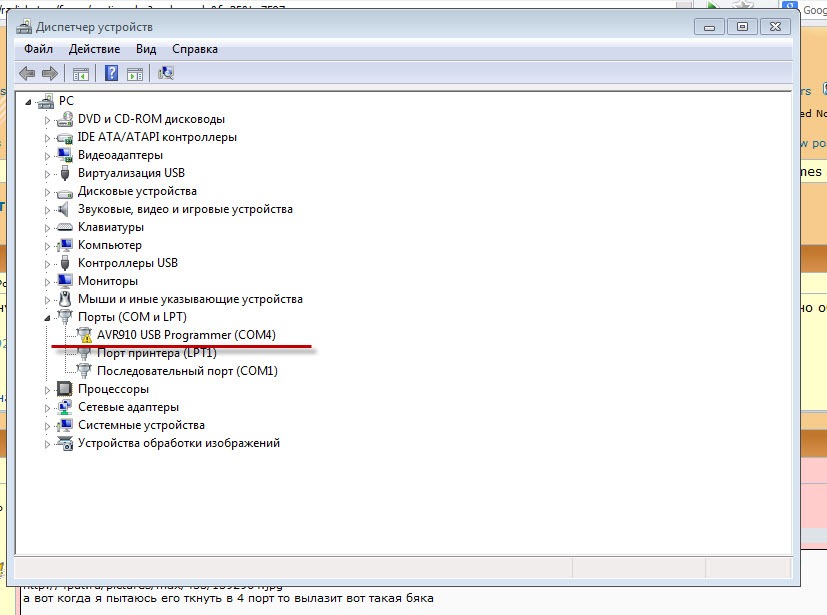Click the Forward arrow toolbar icon
The height and width of the screenshot is (615, 827).
[49, 73]
